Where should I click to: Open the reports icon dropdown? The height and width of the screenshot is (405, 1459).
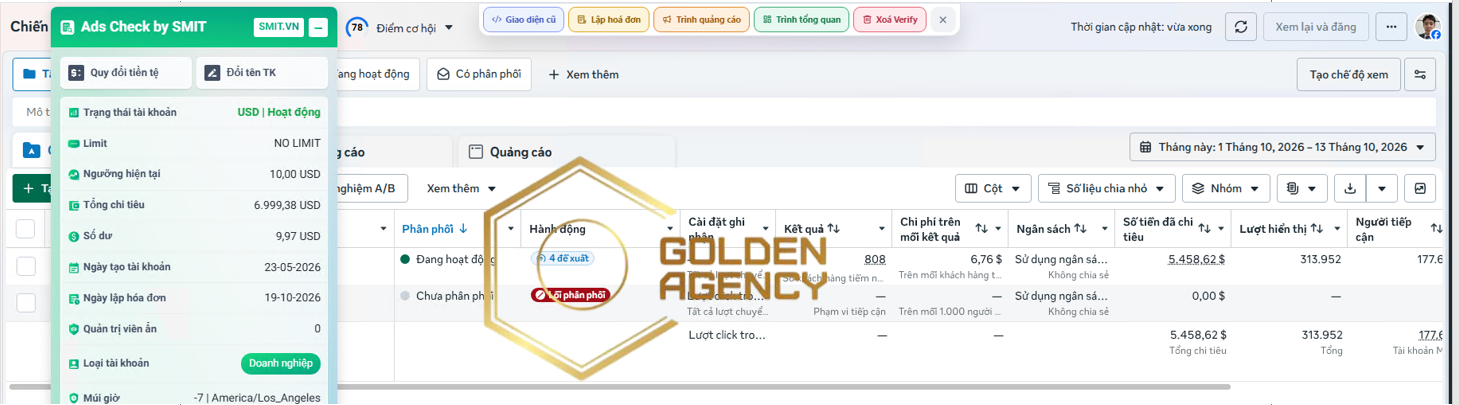1302,188
